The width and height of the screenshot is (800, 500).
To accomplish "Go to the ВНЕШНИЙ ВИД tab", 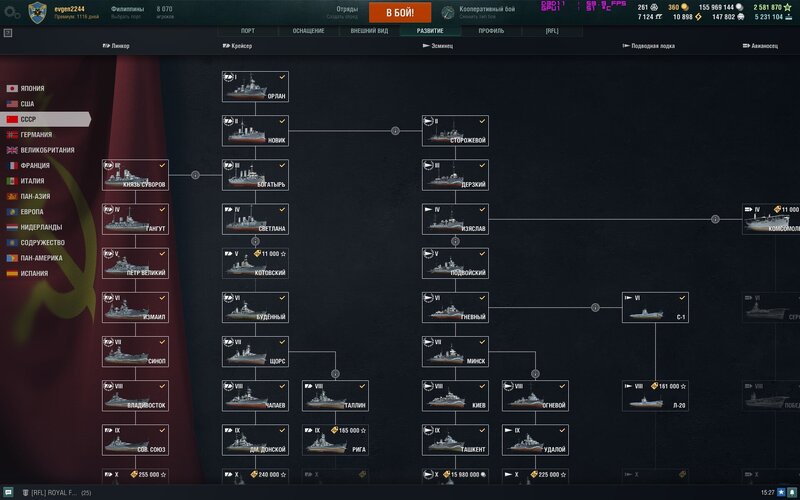I will point(369,31).
